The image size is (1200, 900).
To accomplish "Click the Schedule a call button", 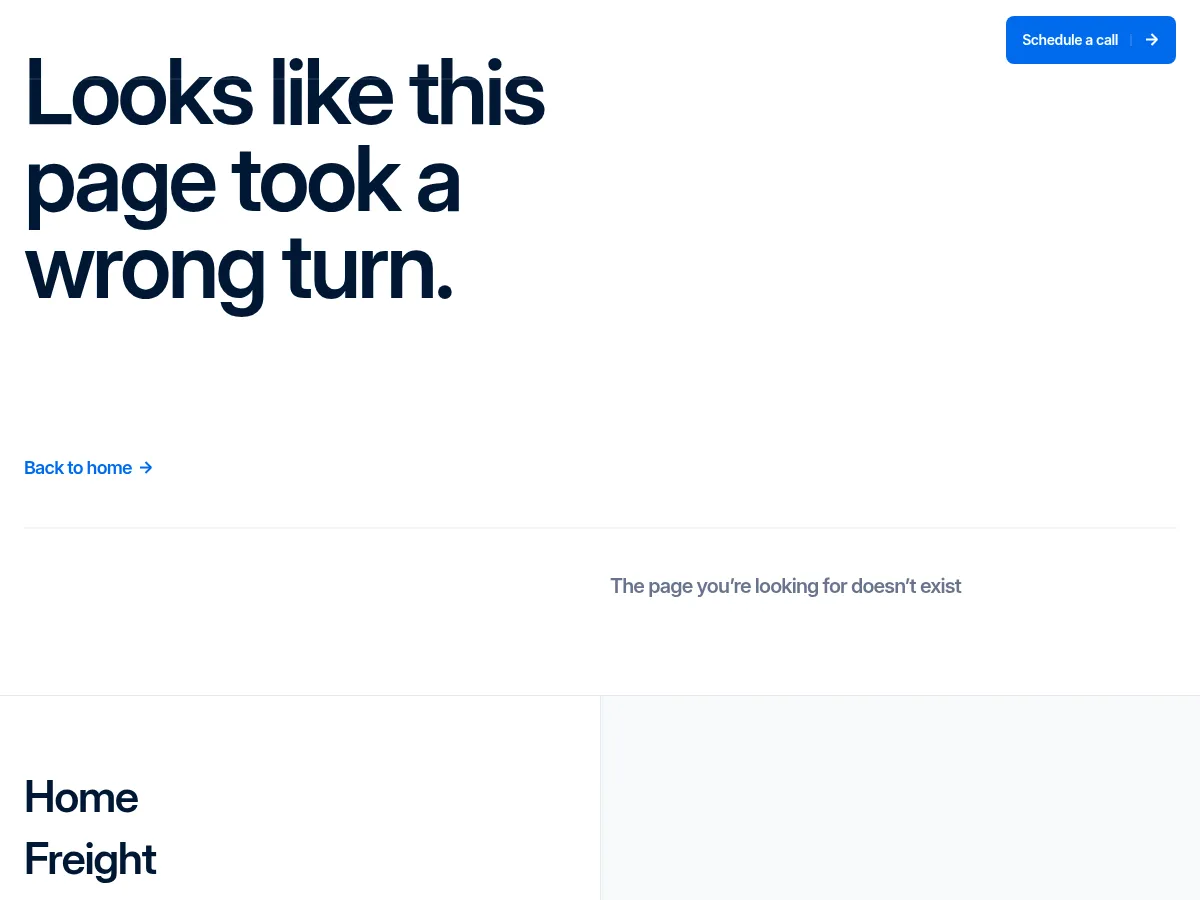I will (1070, 40).
